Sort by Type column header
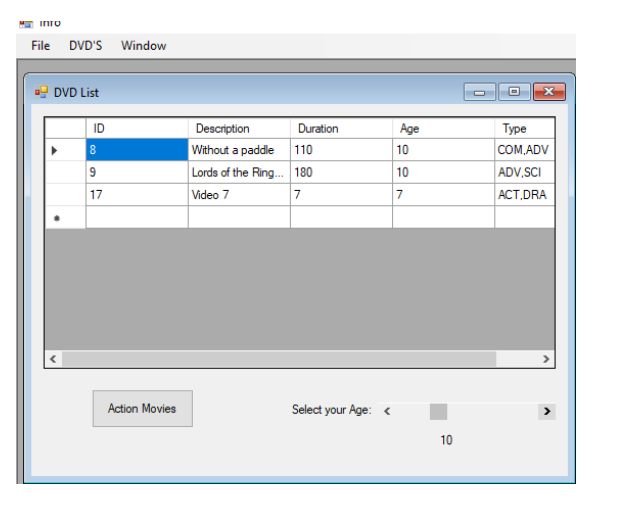This screenshot has width=617, height=506. (x=525, y=128)
